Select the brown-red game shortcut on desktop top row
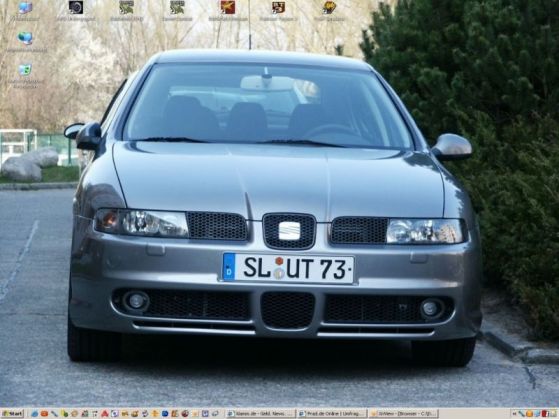Image resolution: width=559 pixels, height=419 pixels. tap(278, 11)
